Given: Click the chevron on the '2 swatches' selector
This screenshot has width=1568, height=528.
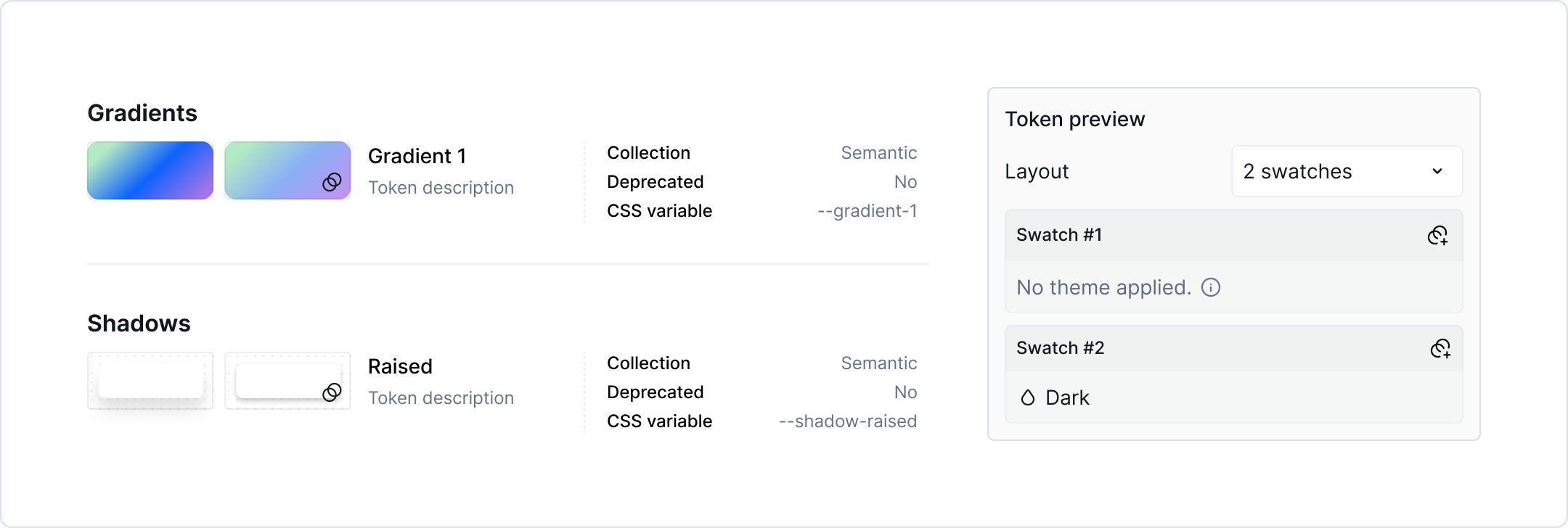Looking at the screenshot, I should (x=1437, y=171).
